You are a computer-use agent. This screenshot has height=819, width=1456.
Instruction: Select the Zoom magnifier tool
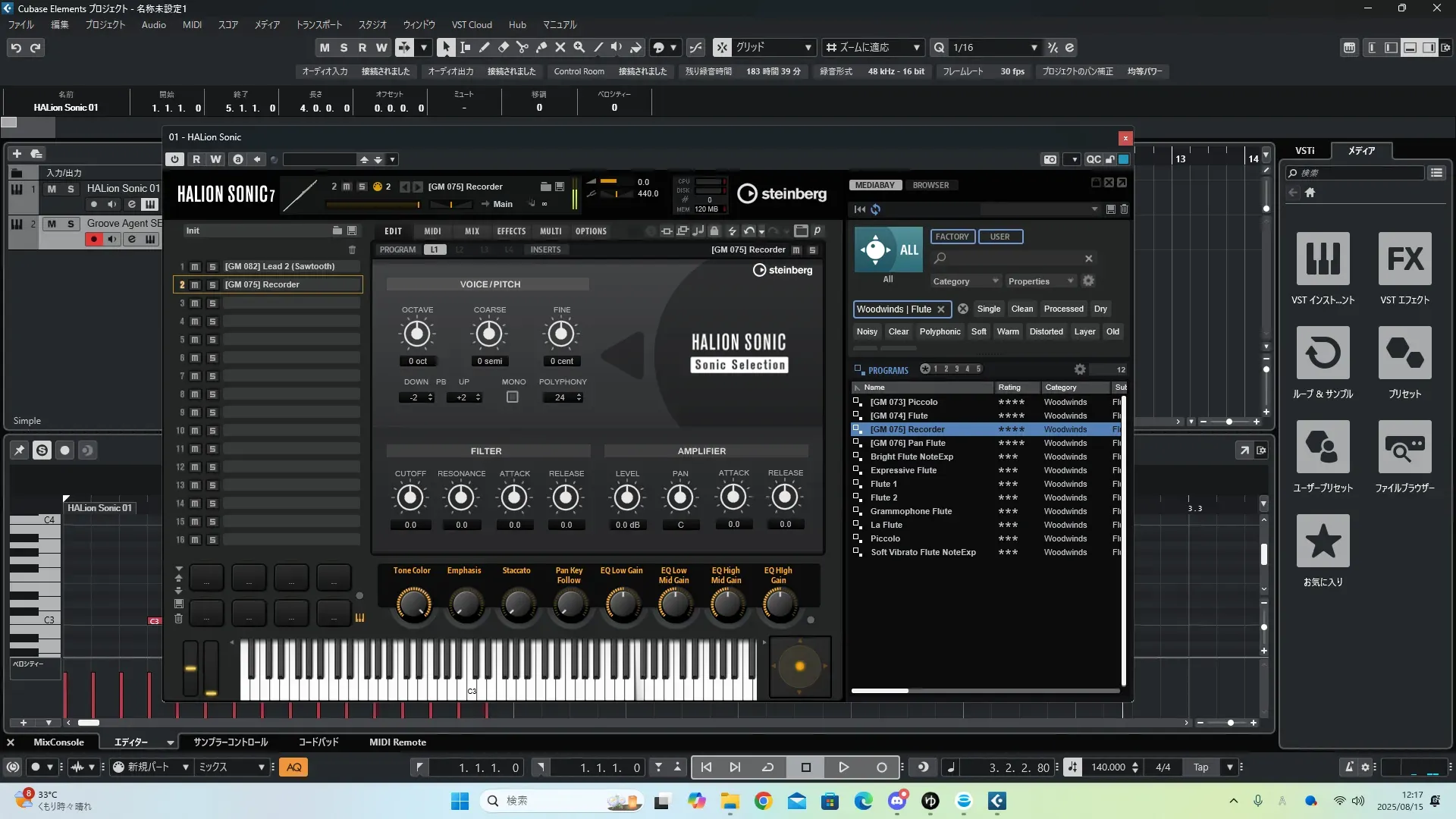579,47
